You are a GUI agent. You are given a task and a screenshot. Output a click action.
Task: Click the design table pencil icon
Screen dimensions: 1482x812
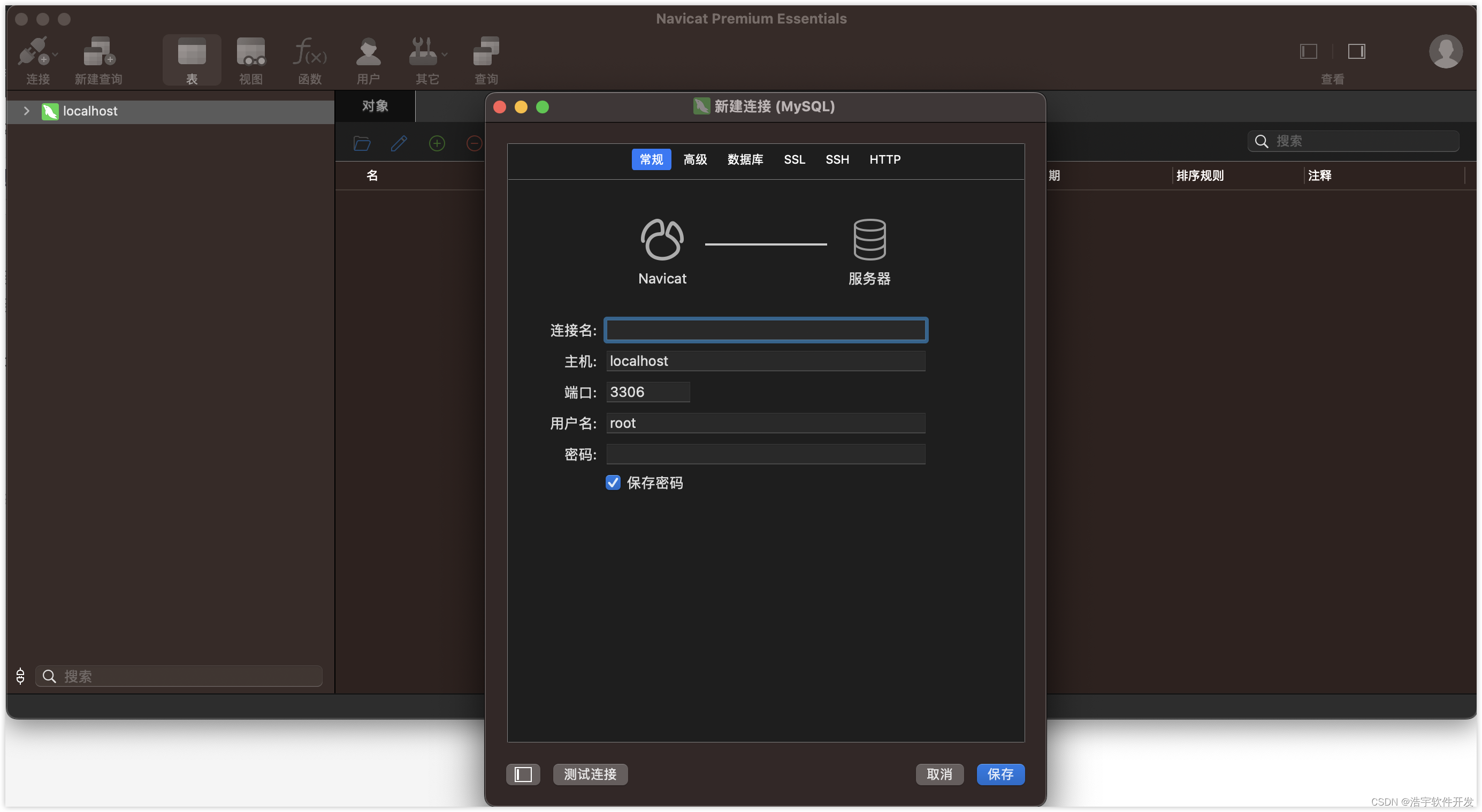coord(399,143)
